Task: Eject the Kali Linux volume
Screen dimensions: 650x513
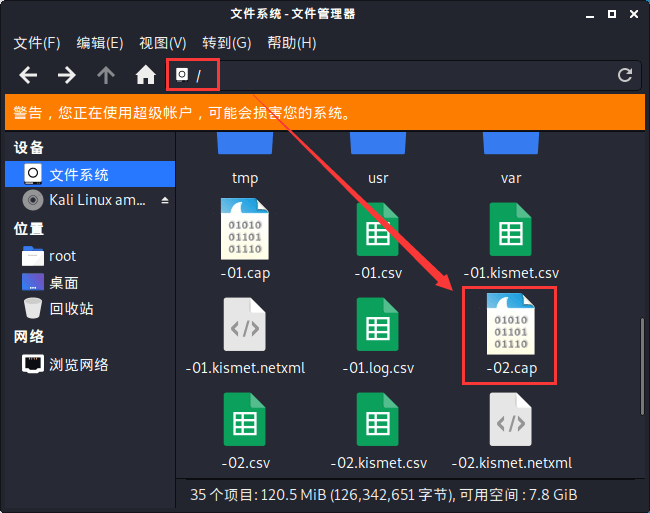Action: pos(165,201)
